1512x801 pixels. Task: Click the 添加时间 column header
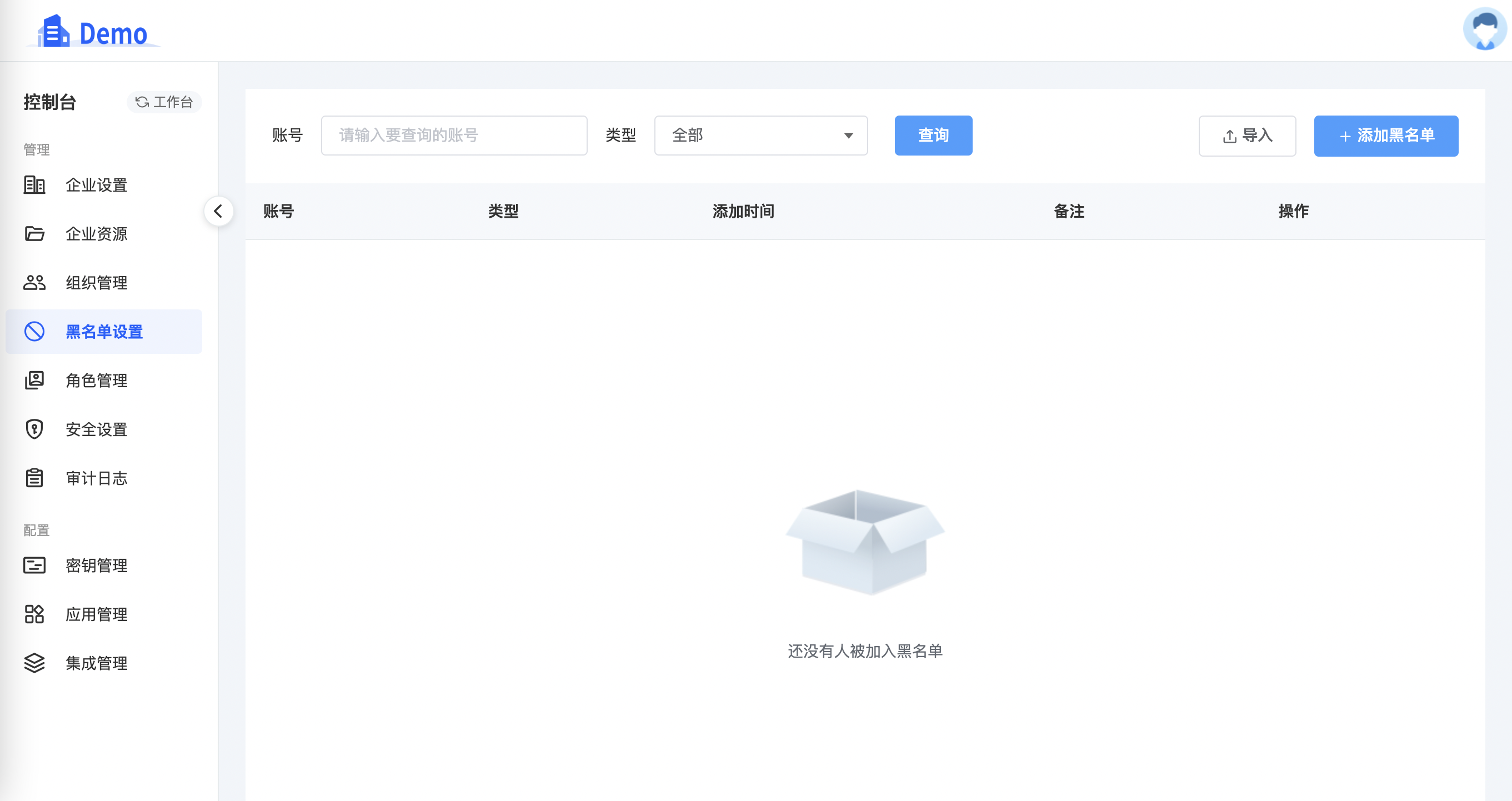point(744,211)
